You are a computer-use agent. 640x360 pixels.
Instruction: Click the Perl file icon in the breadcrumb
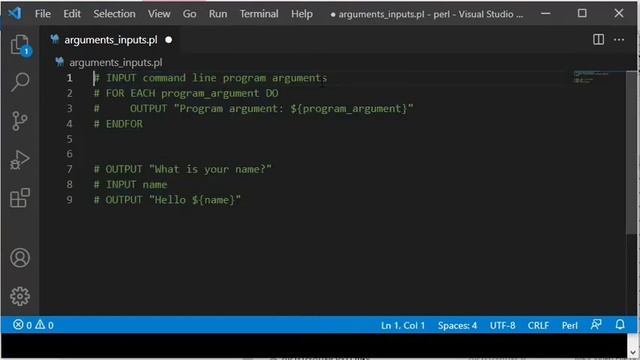tap(60, 62)
